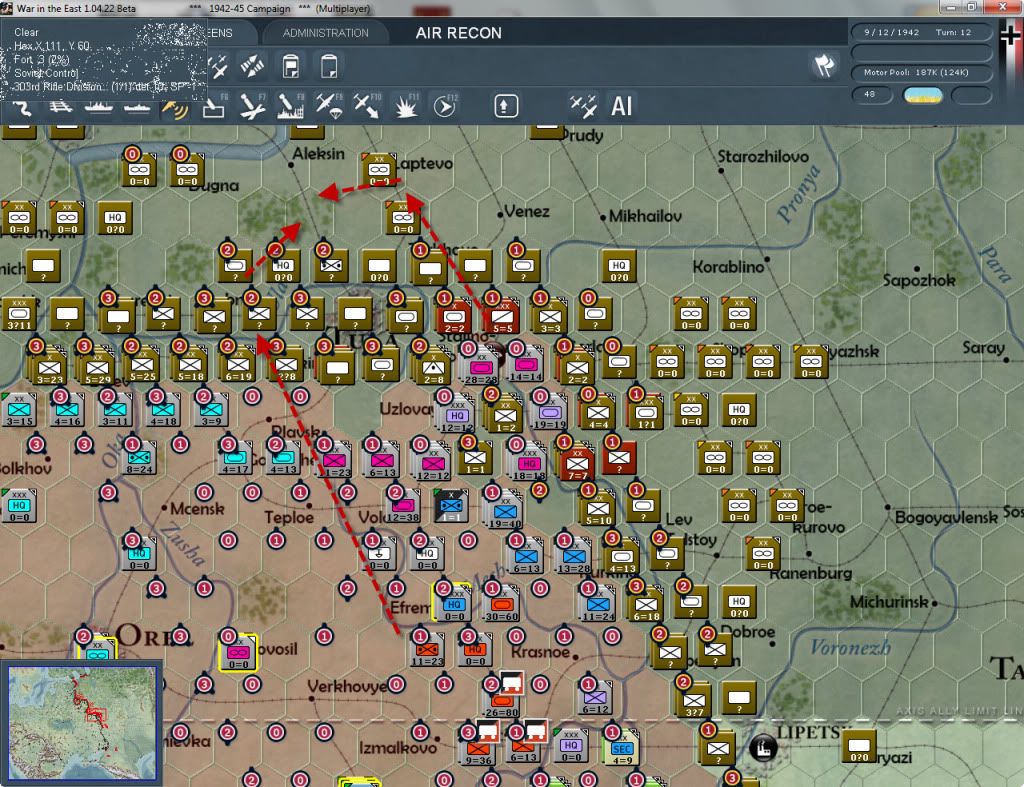The width and height of the screenshot is (1024, 787).
Task: Open the second document icon in upper toolbar
Action: [329, 66]
